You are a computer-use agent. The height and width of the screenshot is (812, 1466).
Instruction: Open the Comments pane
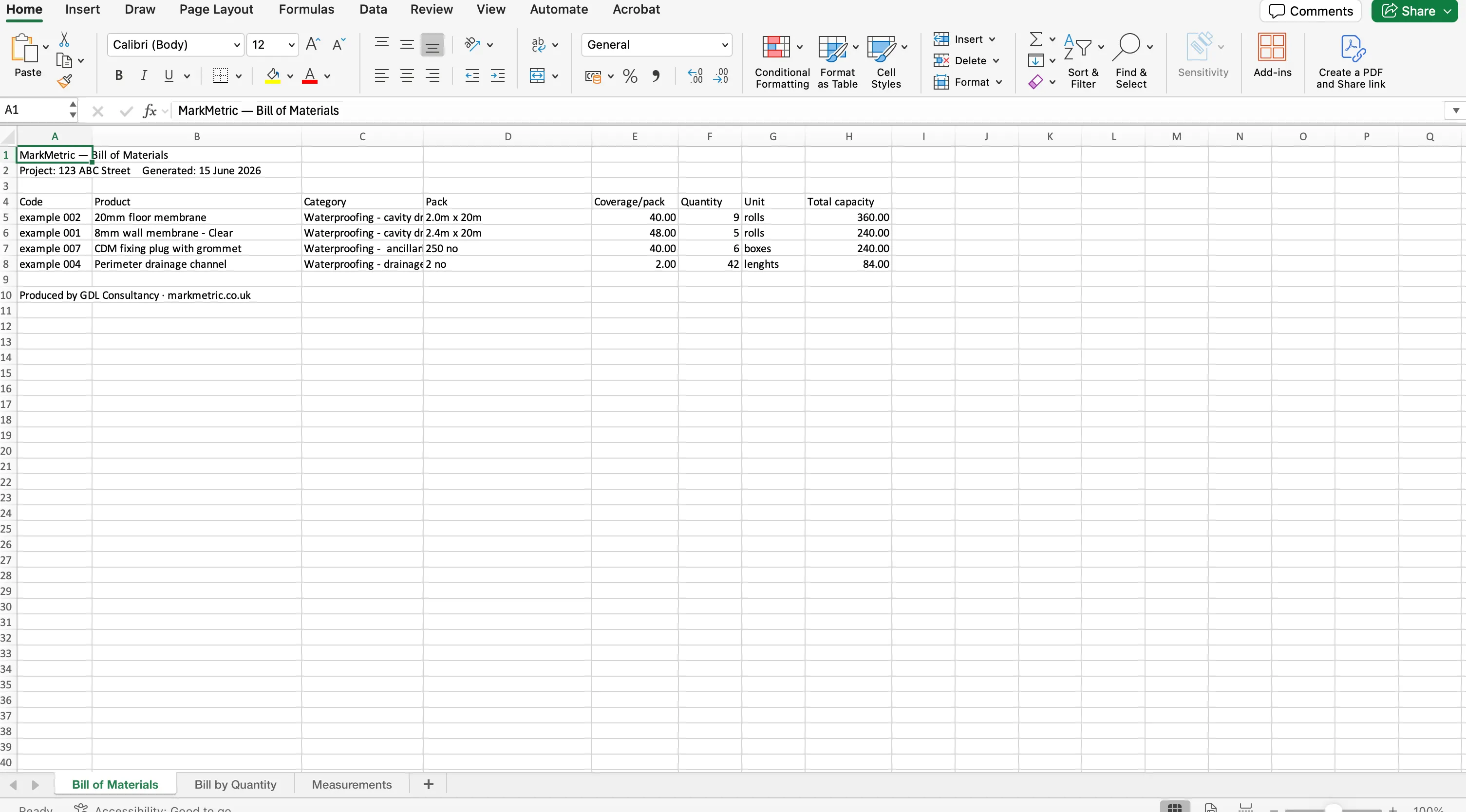tap(1310, 11)
